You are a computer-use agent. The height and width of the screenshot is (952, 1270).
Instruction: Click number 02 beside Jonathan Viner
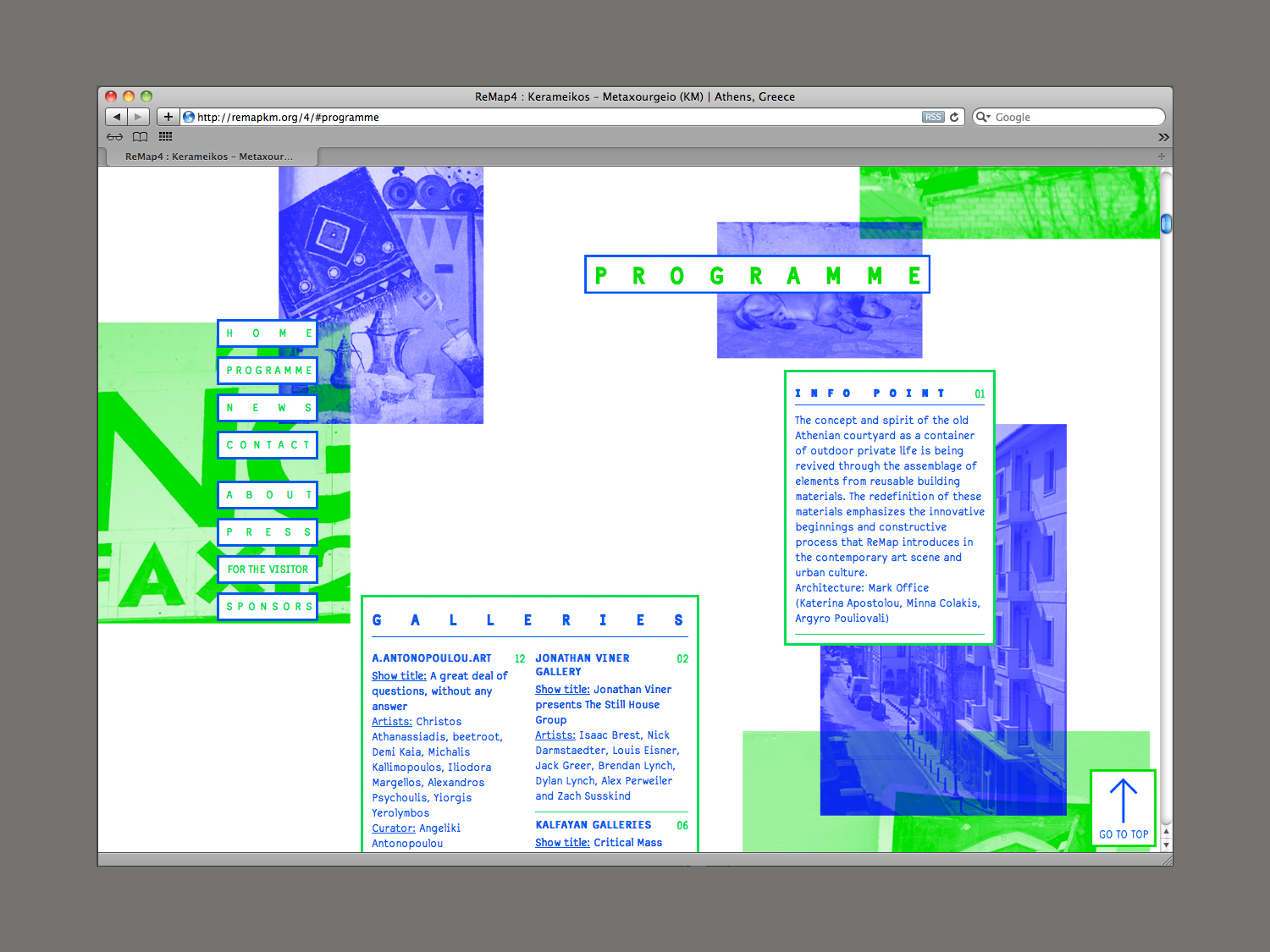pyautogui.click(x=682, y=659)
